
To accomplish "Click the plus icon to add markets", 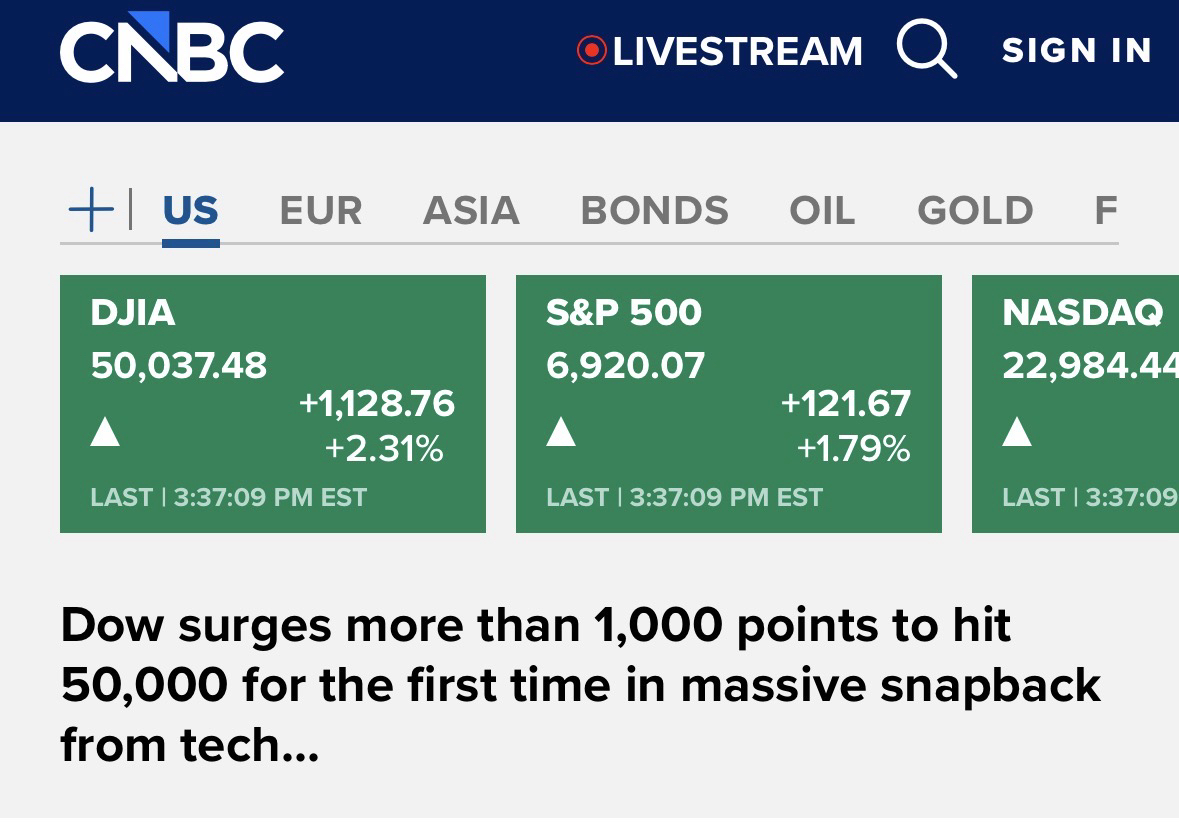I will pos(91,211).
